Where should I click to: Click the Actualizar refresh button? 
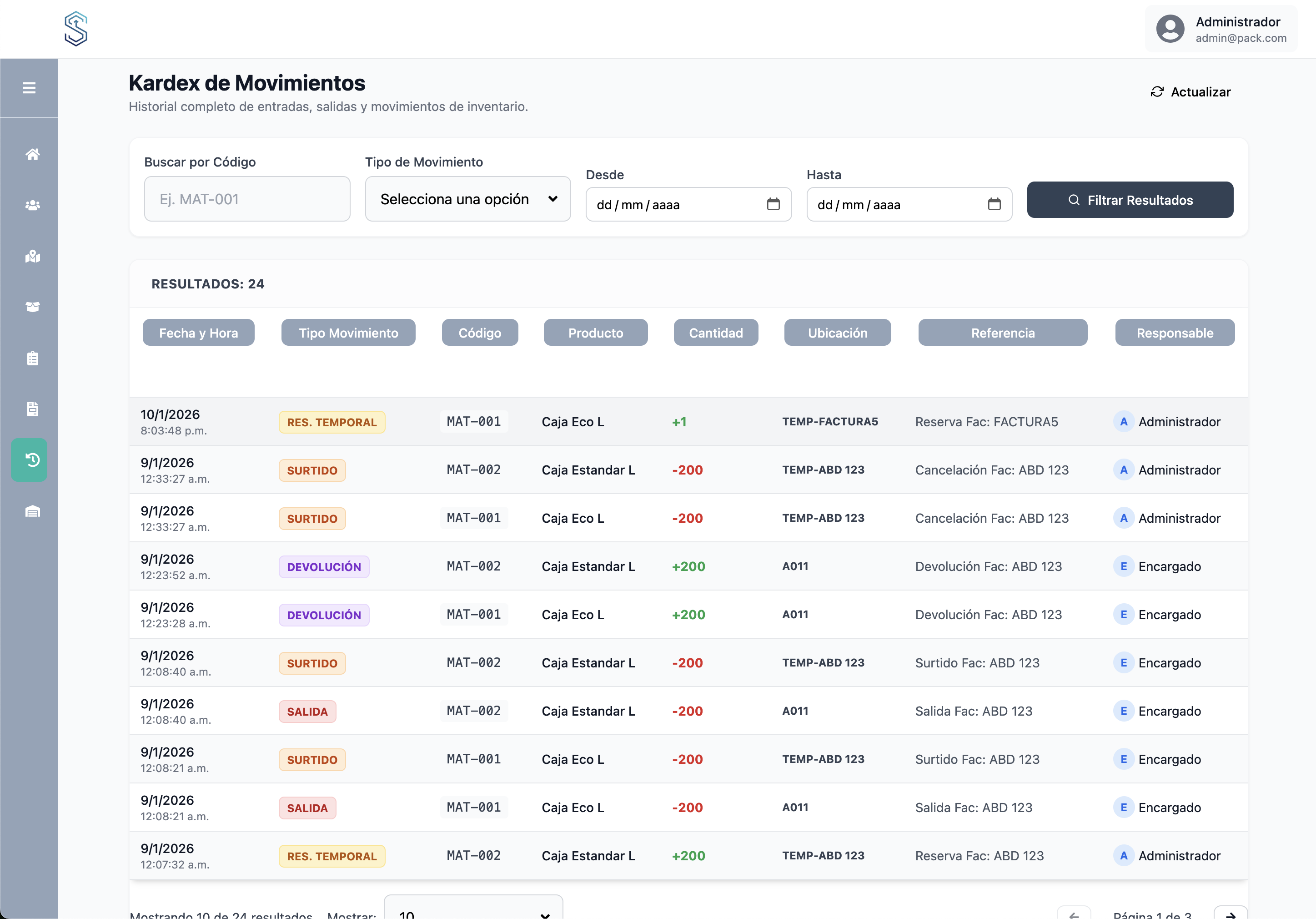pos(1190,92)
